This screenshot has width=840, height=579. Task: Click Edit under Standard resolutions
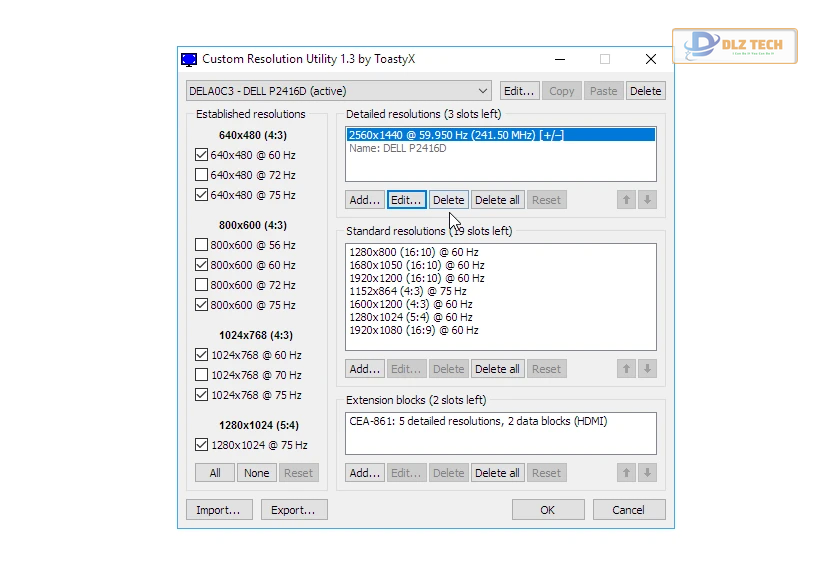tap(407, 369)
